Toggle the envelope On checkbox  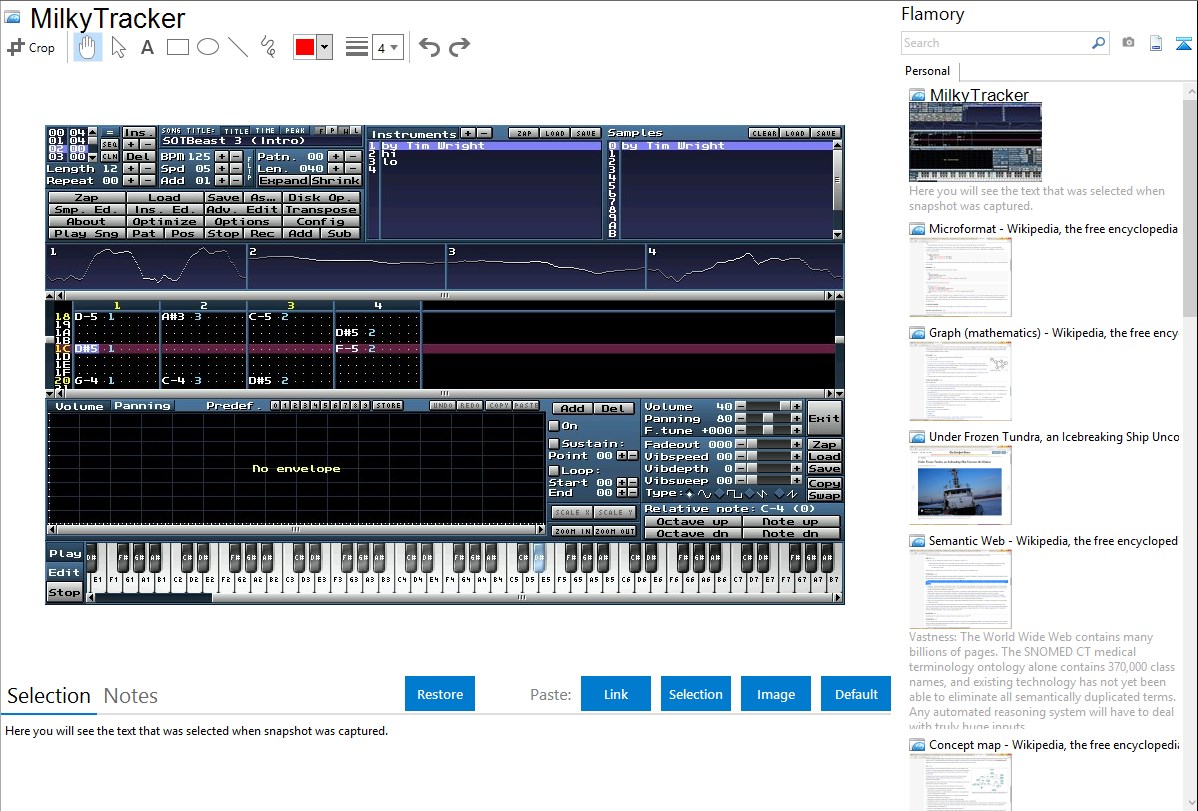point(554,426)
